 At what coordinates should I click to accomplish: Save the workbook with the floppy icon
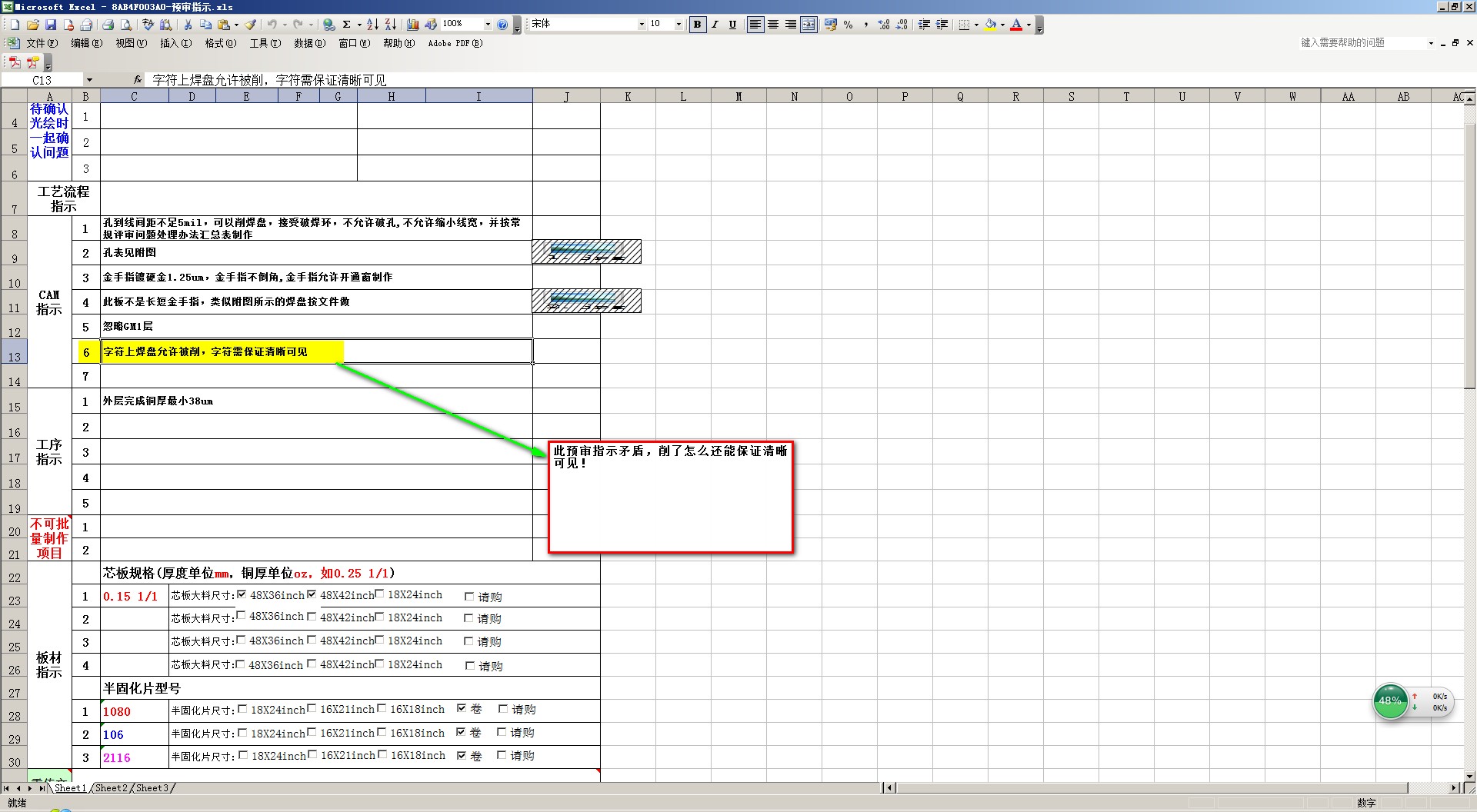pos(51,25)
